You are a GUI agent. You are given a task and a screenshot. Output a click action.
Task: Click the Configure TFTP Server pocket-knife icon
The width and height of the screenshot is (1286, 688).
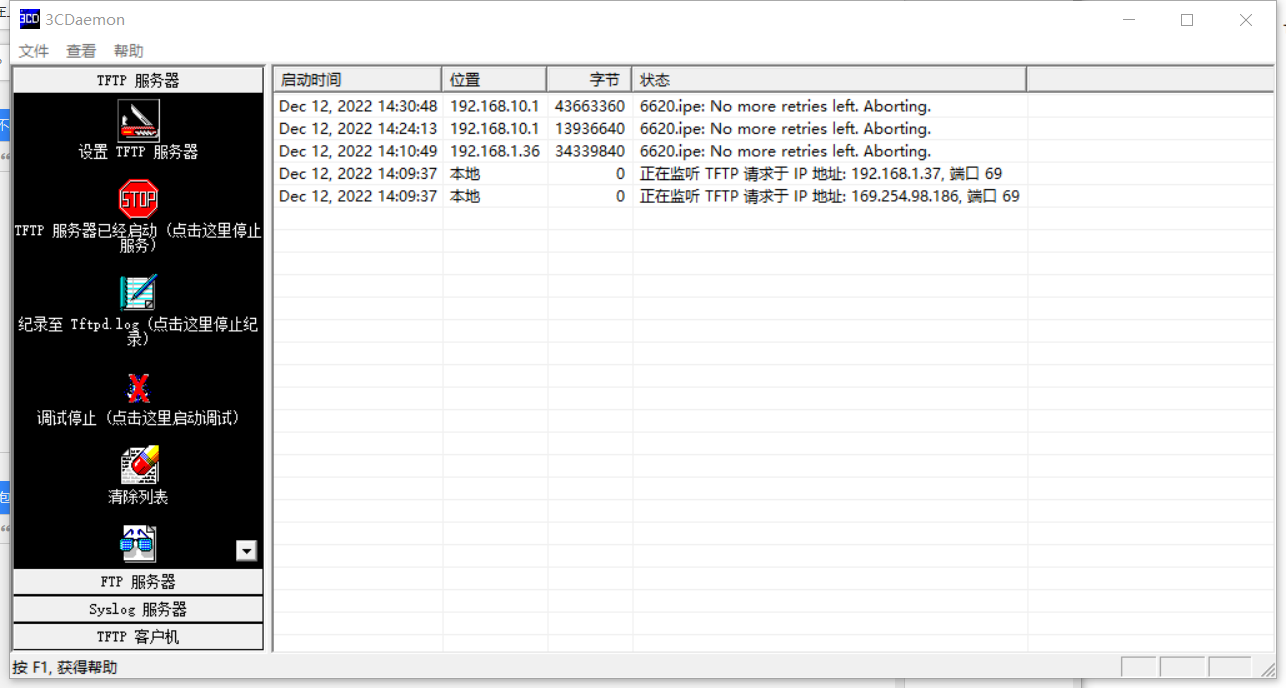click(138, 120)
